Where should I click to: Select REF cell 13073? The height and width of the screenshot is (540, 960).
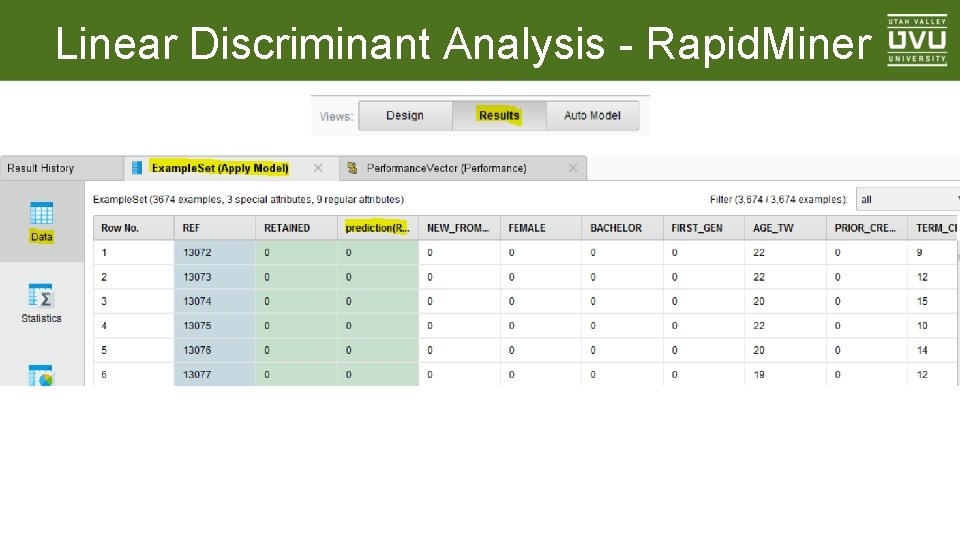pos(215,277)
